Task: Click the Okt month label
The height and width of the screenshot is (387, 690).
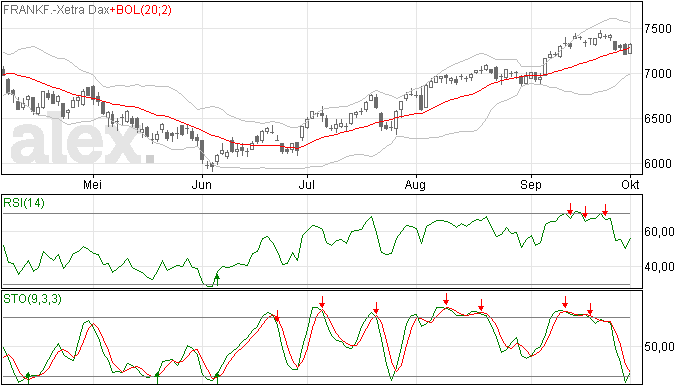Action: pyautogui.click(x=630, y=184)
